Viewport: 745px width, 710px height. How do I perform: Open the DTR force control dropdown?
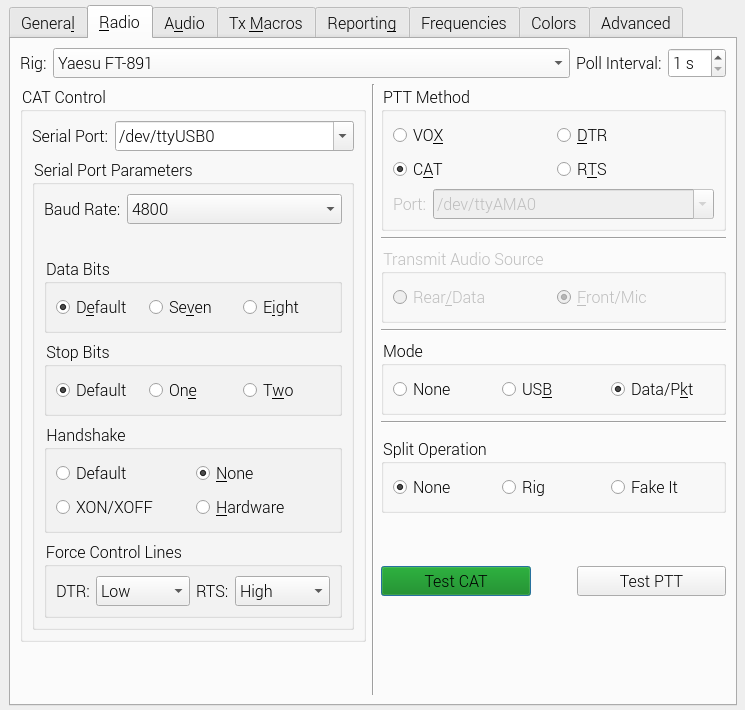coord(143,591)
